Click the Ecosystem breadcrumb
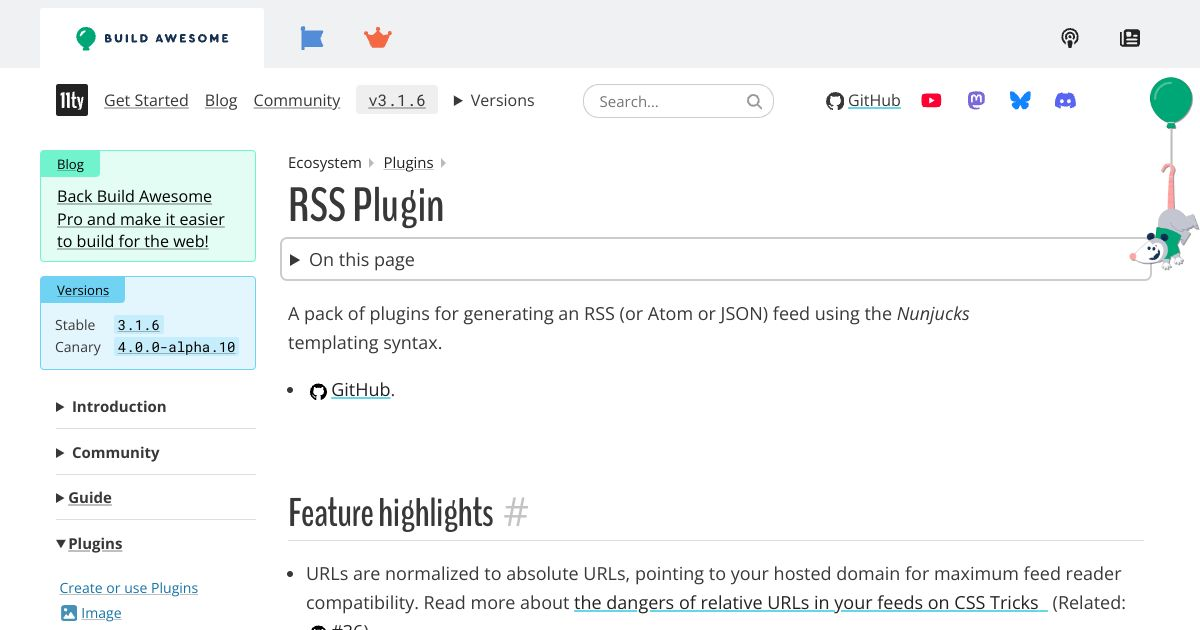The height and width of the screenshot is (630, 1200). point(324,162)
